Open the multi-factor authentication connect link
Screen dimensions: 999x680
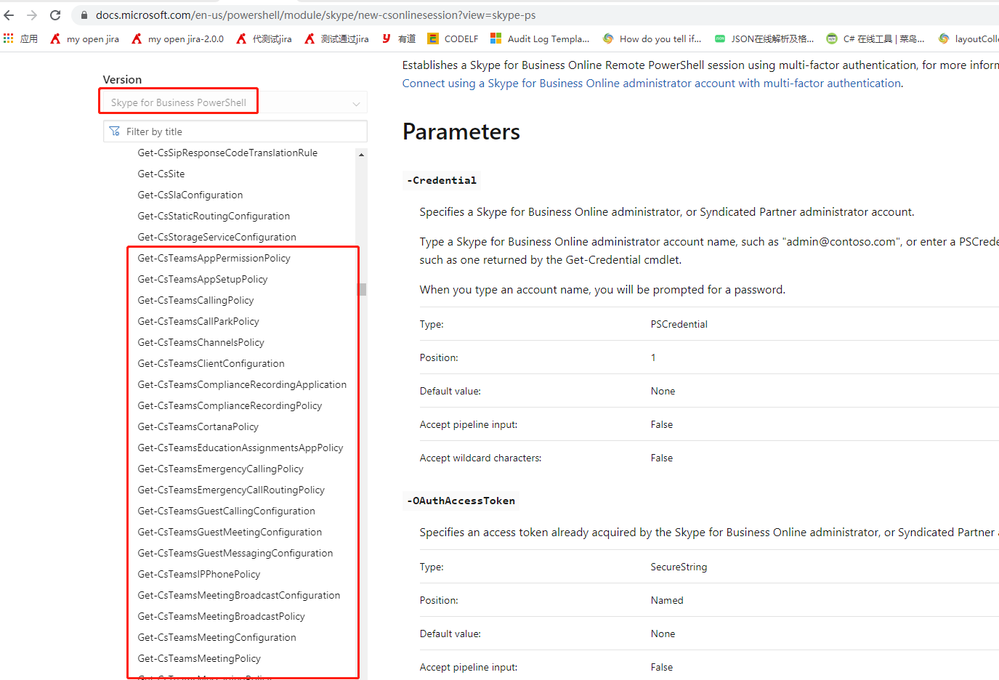(651, 83)
